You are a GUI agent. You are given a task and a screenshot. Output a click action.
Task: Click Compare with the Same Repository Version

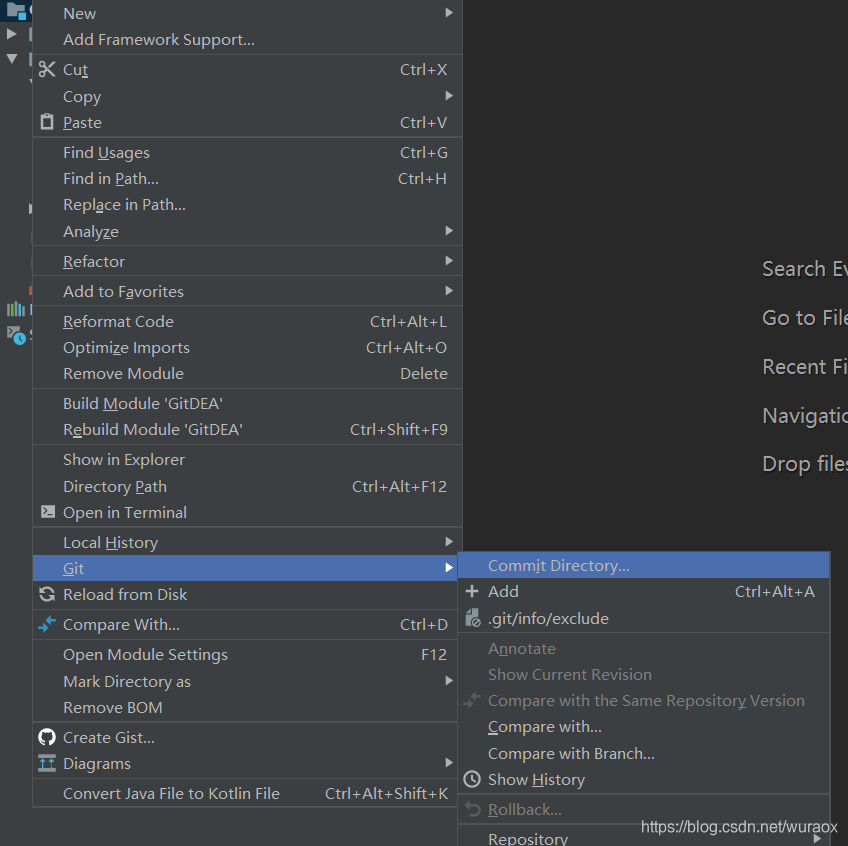point(644,700)
